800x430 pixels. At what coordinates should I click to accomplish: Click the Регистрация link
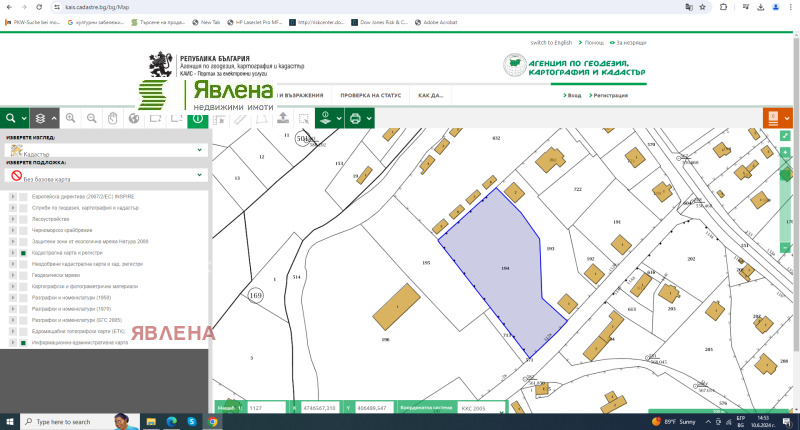(x=610, y=95)
